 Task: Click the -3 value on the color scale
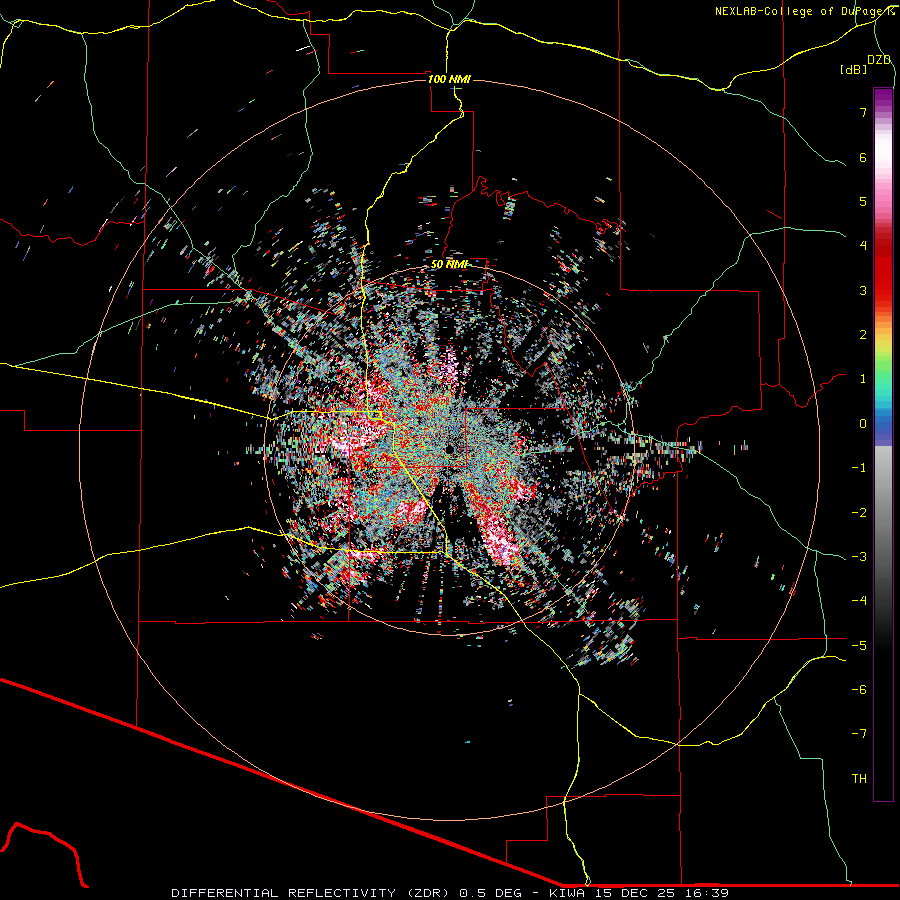tap(859, 557)
